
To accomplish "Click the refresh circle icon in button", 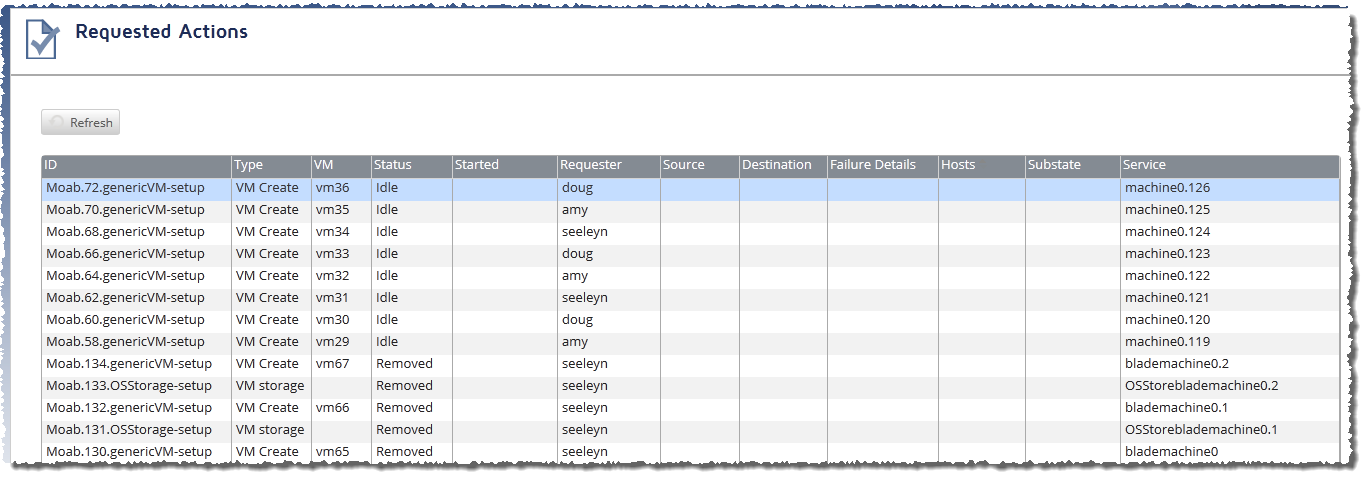I will 57,122.
